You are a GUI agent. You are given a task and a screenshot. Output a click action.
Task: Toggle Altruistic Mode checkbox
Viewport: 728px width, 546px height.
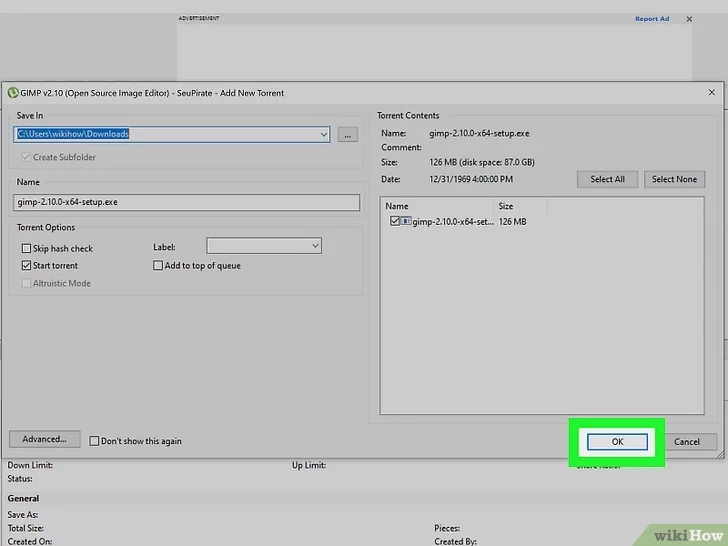26,283
